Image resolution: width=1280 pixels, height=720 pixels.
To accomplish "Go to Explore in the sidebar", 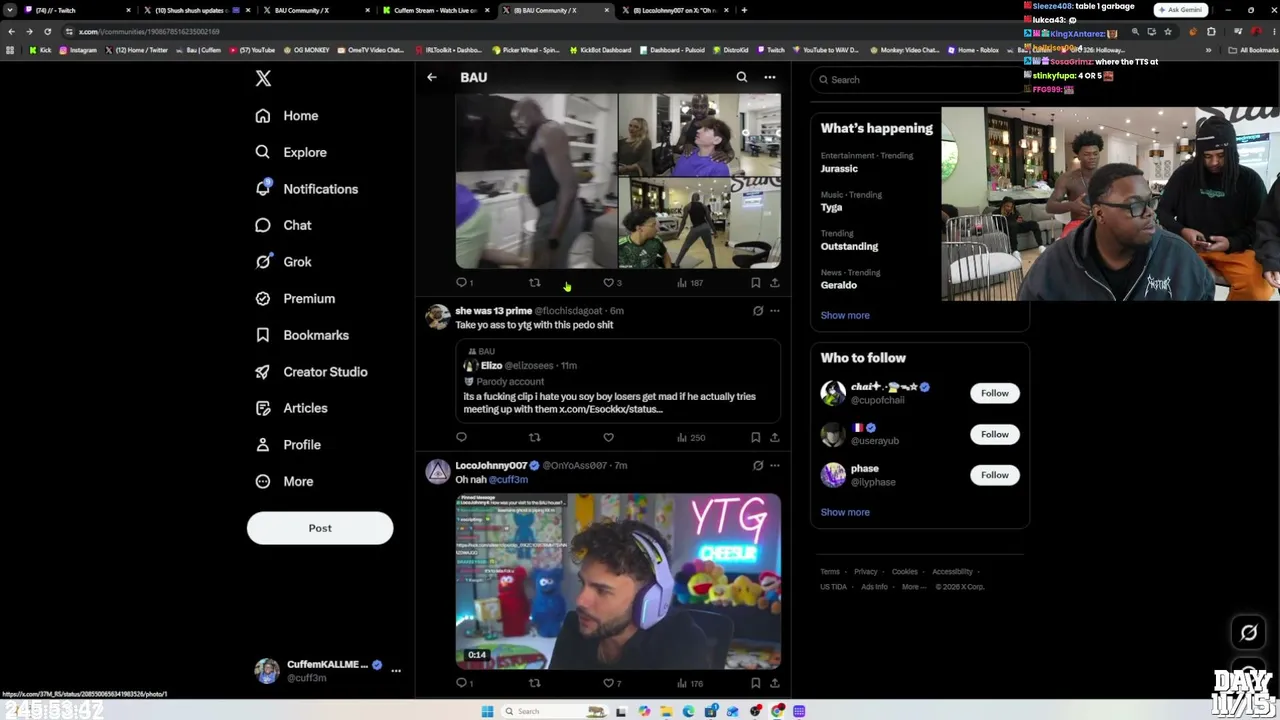I will pos(290,152).
